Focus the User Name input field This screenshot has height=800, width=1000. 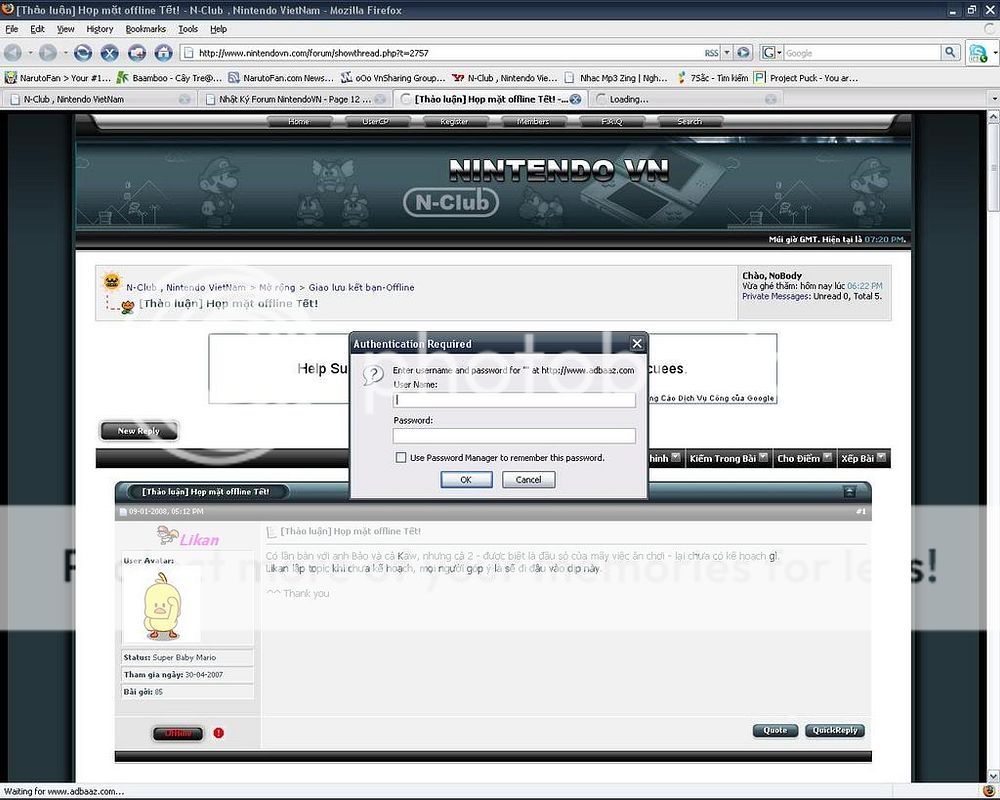(x=514, y=400)
